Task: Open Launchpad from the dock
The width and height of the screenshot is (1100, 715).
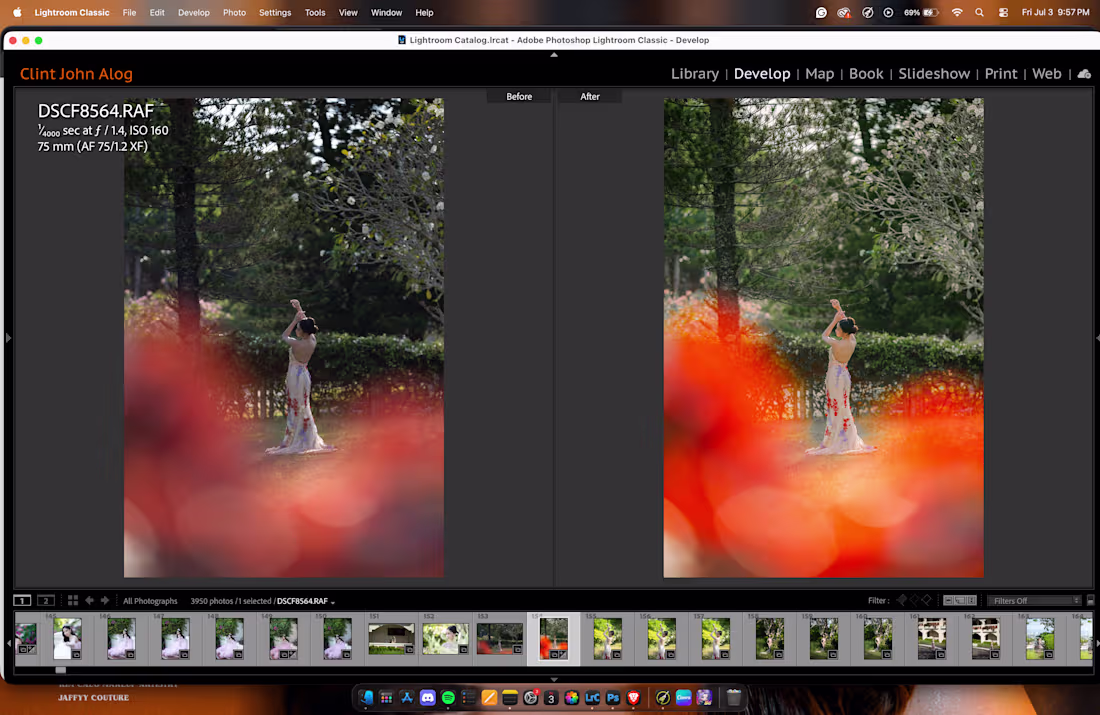Action: pos(386,697)
